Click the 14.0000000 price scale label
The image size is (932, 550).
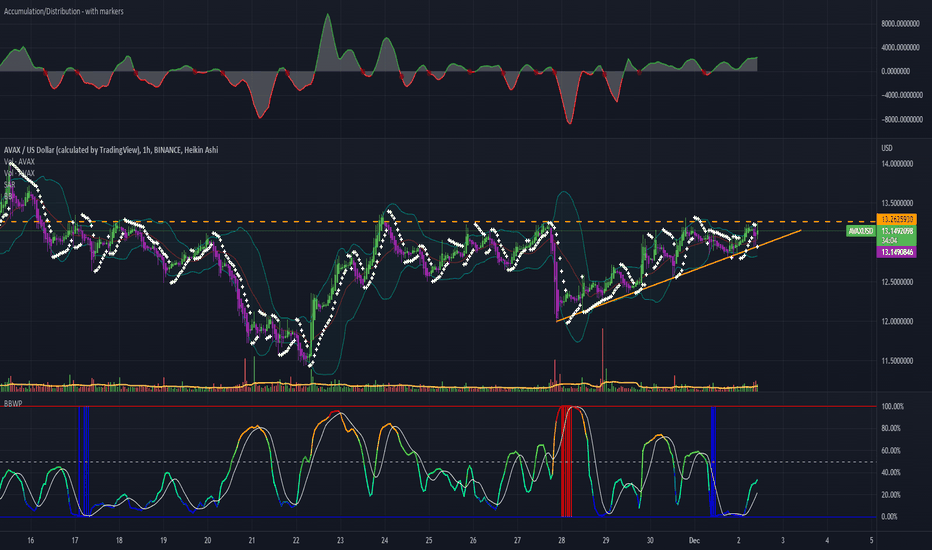(x=898, y=164)
